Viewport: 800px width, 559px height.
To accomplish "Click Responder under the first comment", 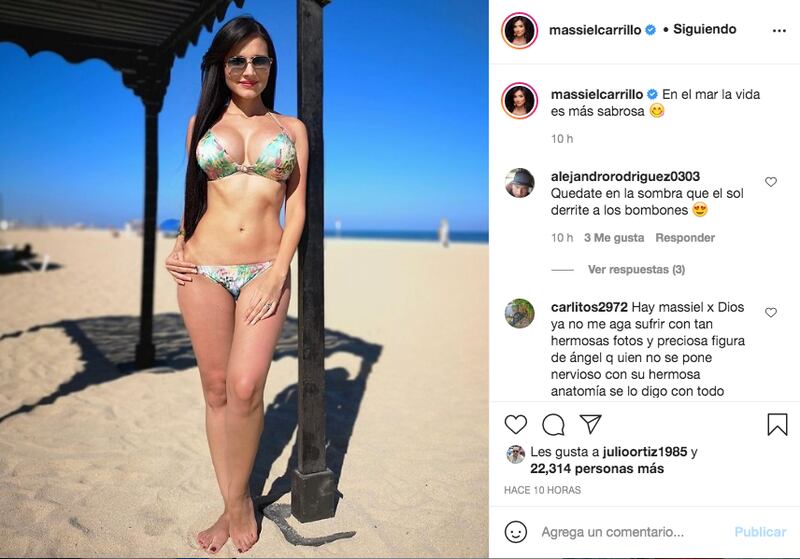I will 685,238.
